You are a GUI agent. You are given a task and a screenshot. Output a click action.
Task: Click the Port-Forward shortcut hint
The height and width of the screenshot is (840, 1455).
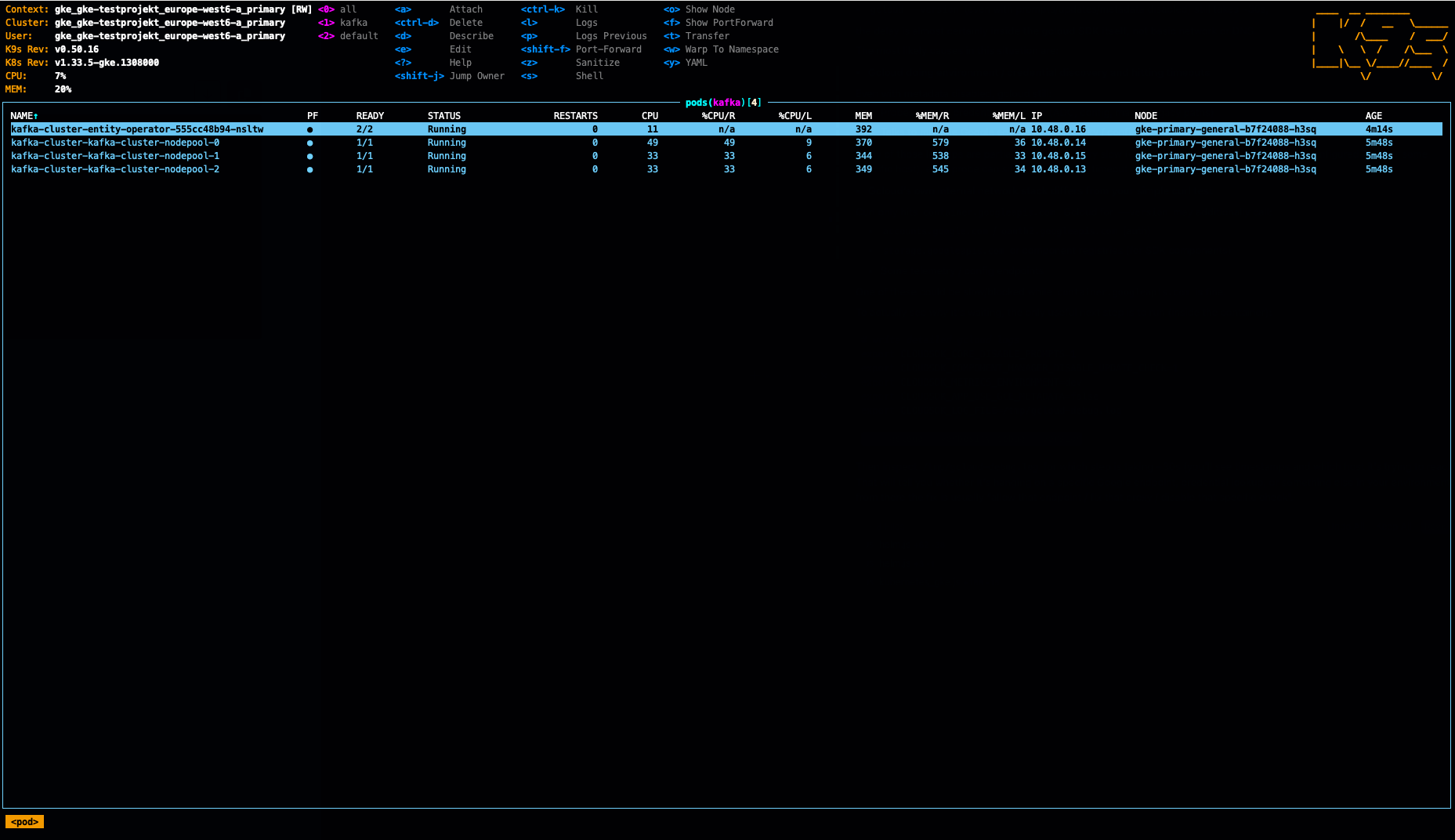[x=608, y=49]
